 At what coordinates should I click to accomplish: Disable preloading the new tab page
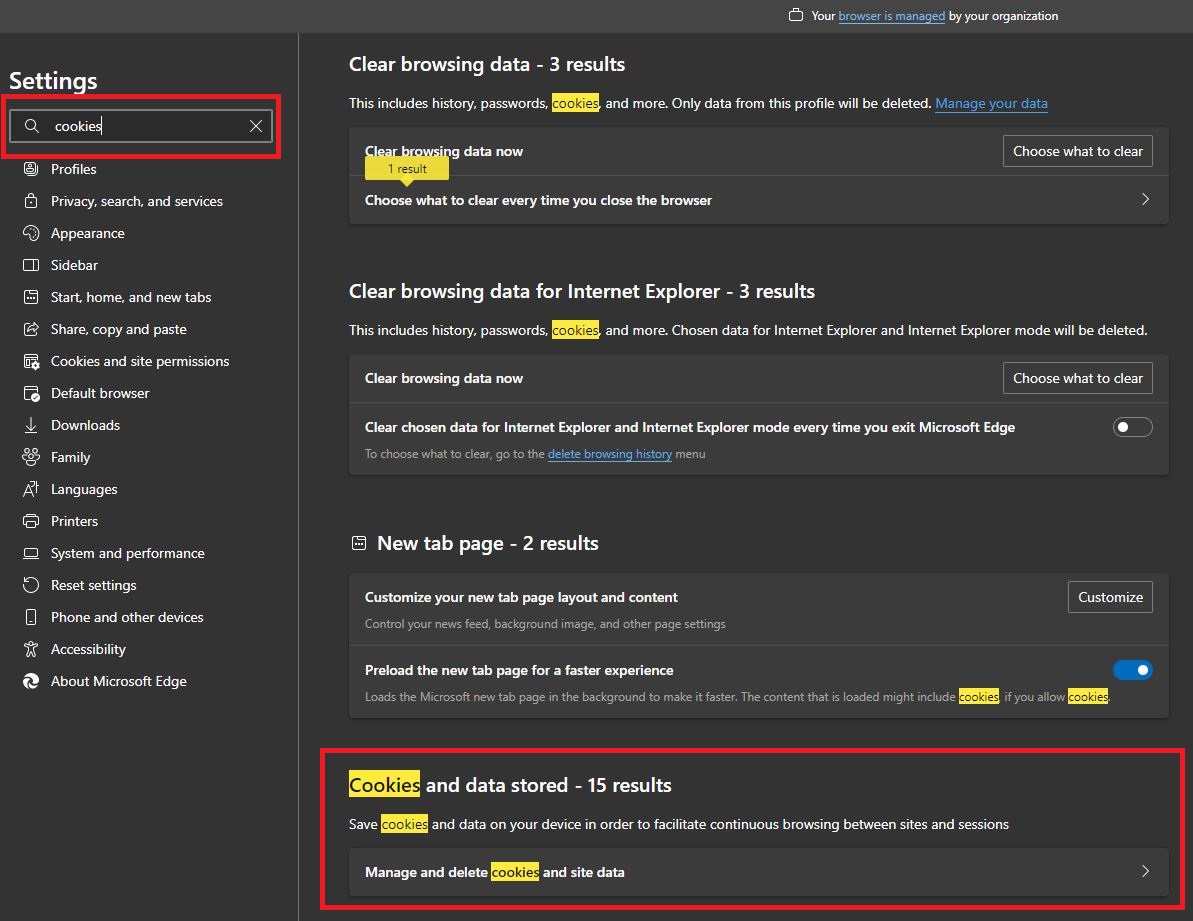[x=1132, y=670]
